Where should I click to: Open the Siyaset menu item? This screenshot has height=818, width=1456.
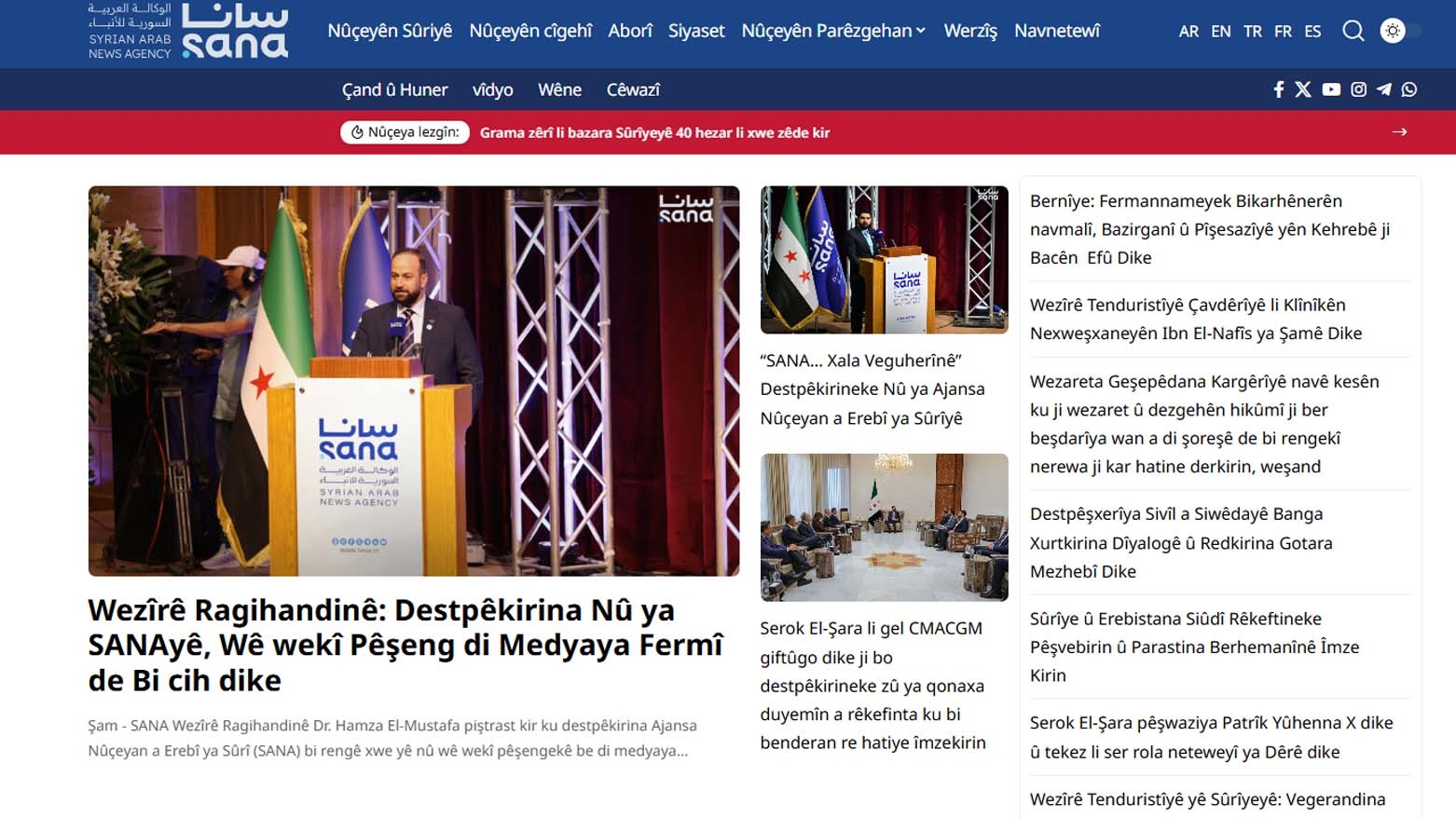(x=696, y=31)
